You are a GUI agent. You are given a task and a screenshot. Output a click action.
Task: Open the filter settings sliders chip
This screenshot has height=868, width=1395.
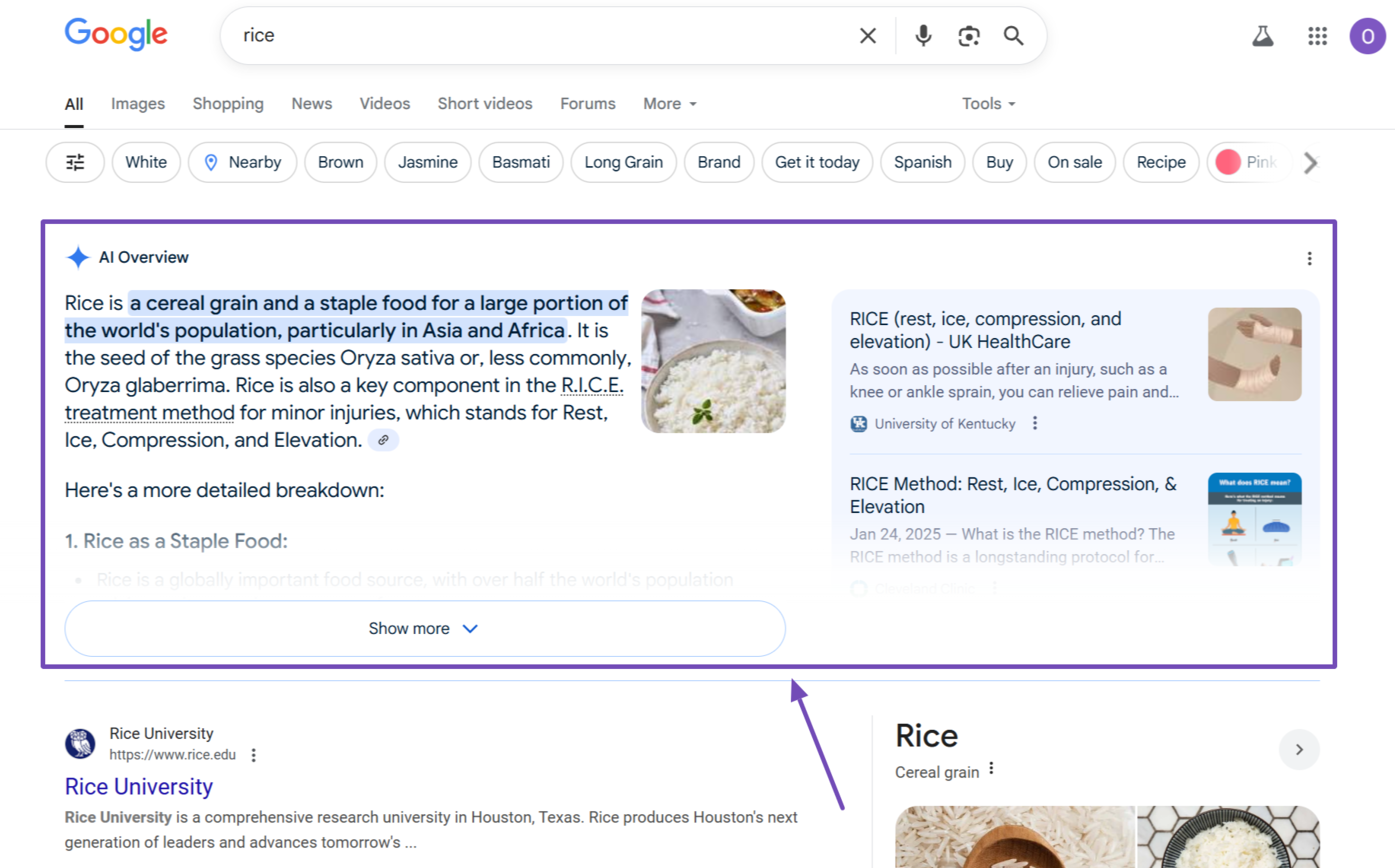pos(75,162)
